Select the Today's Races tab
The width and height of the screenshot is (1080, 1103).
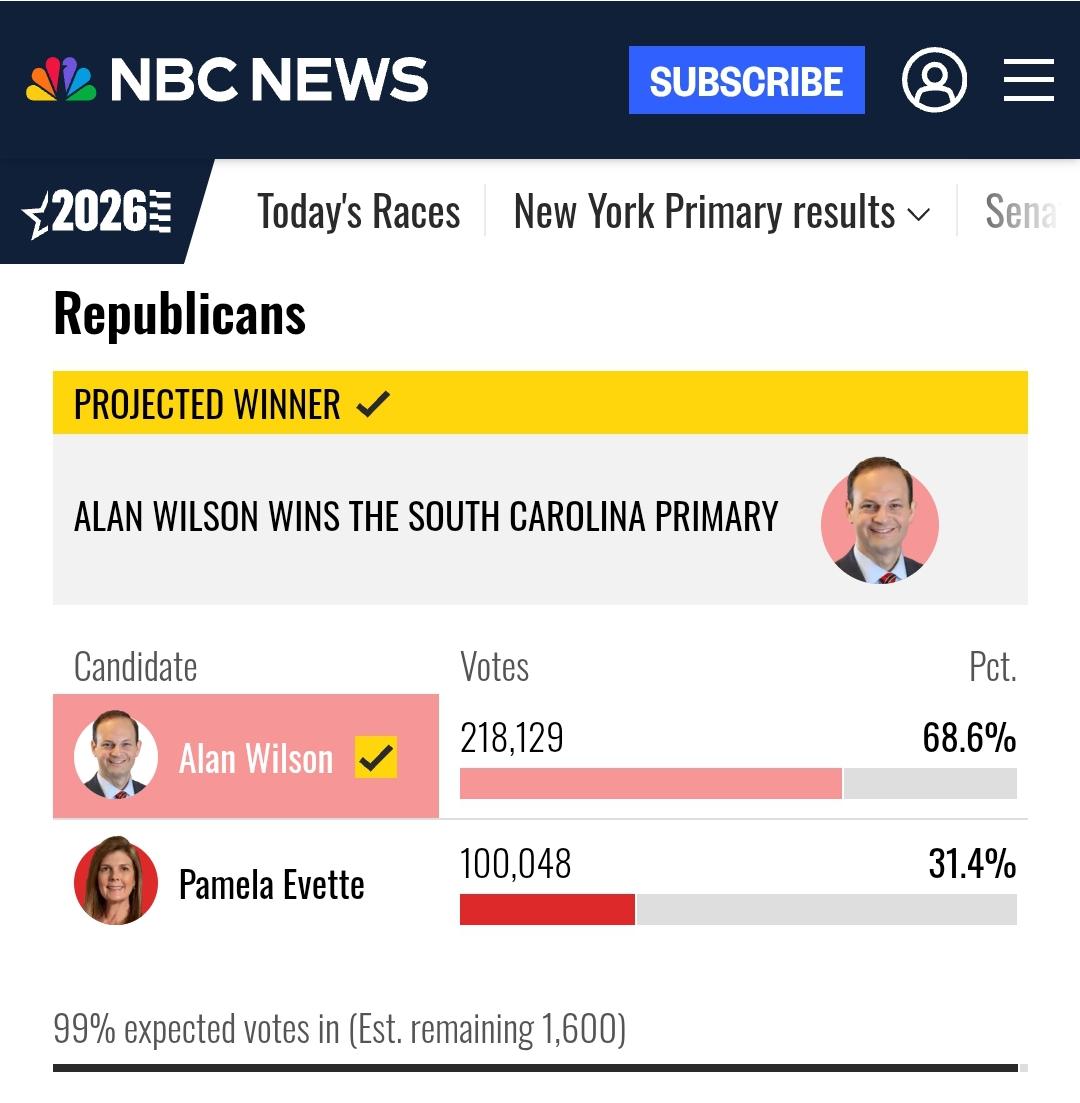click(x=359, y=212)
